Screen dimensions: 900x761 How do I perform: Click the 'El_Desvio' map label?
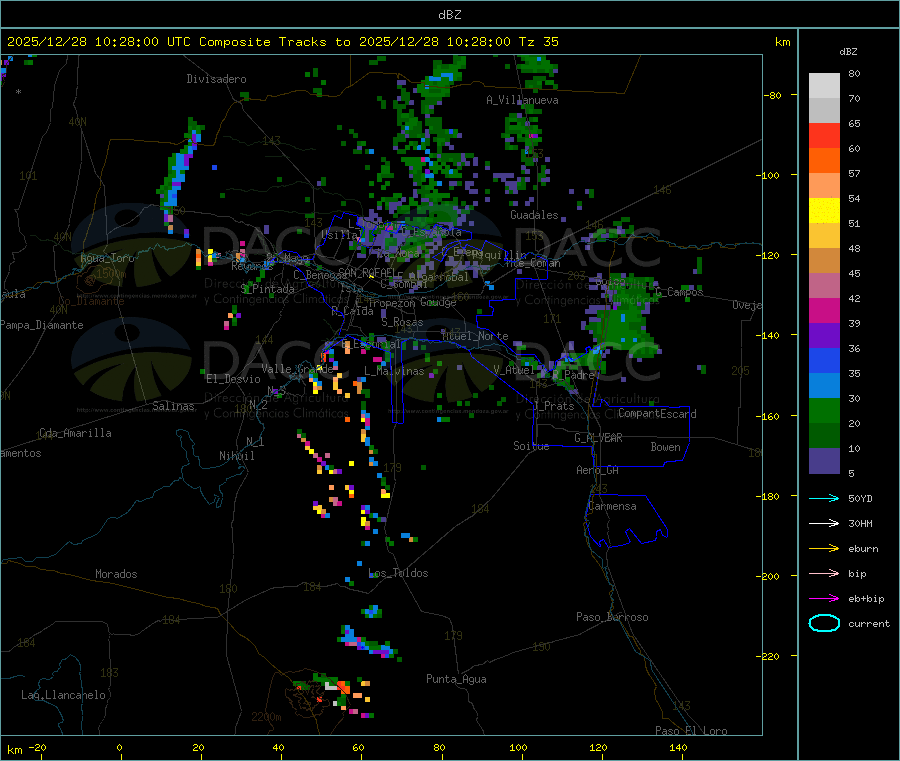(x=233, y=379)
